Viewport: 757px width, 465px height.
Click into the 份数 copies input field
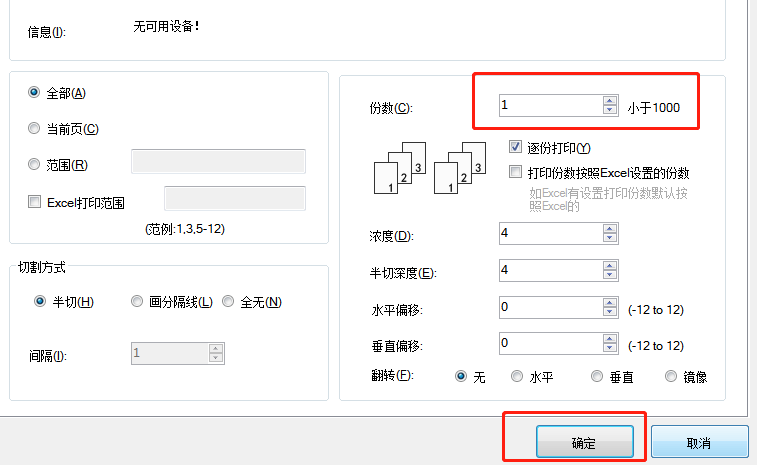click(x=550, y=105)
